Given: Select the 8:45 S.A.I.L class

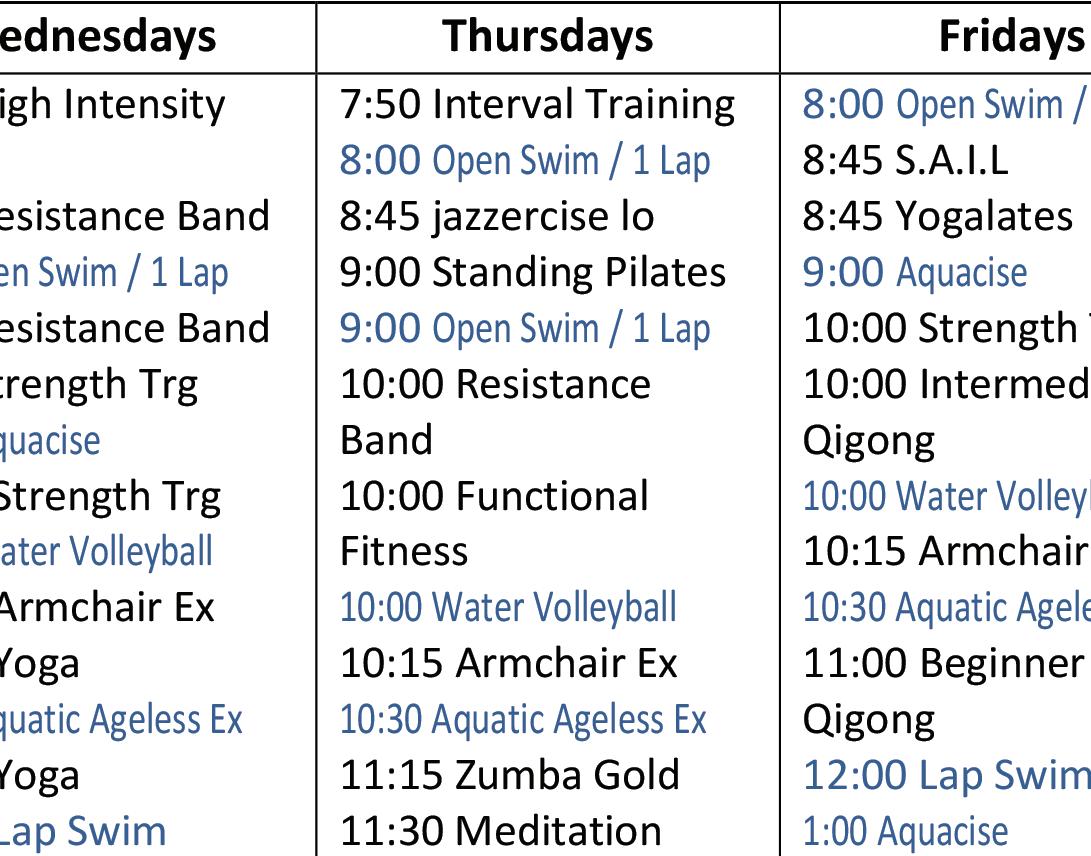Looking at the screenshot, I should (906, 160).
